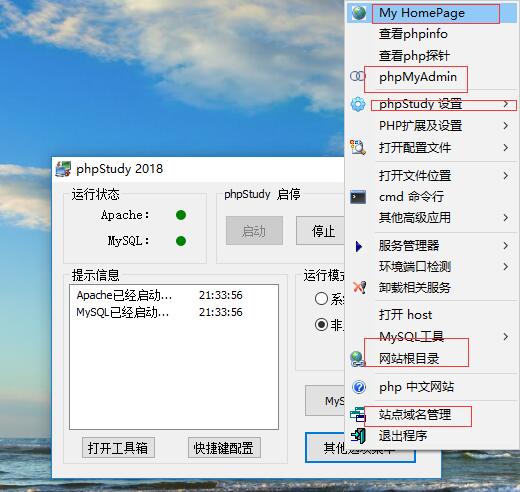Expand the MySQL工具 submenu arrow
Screen dimensions: 520x492
click(x=506, y=337)
